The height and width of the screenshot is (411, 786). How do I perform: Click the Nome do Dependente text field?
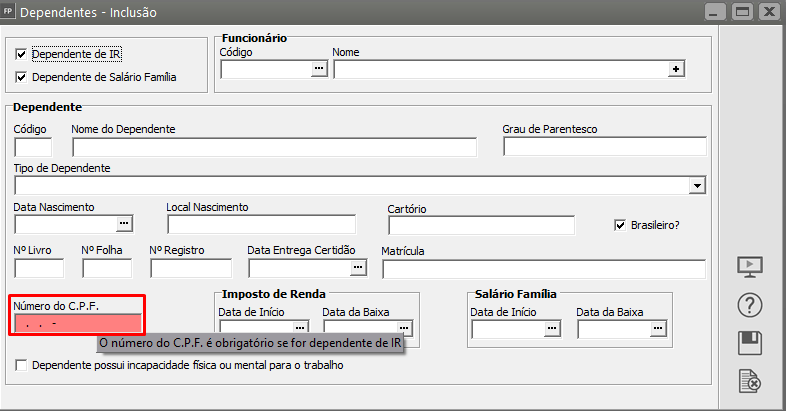274,148
